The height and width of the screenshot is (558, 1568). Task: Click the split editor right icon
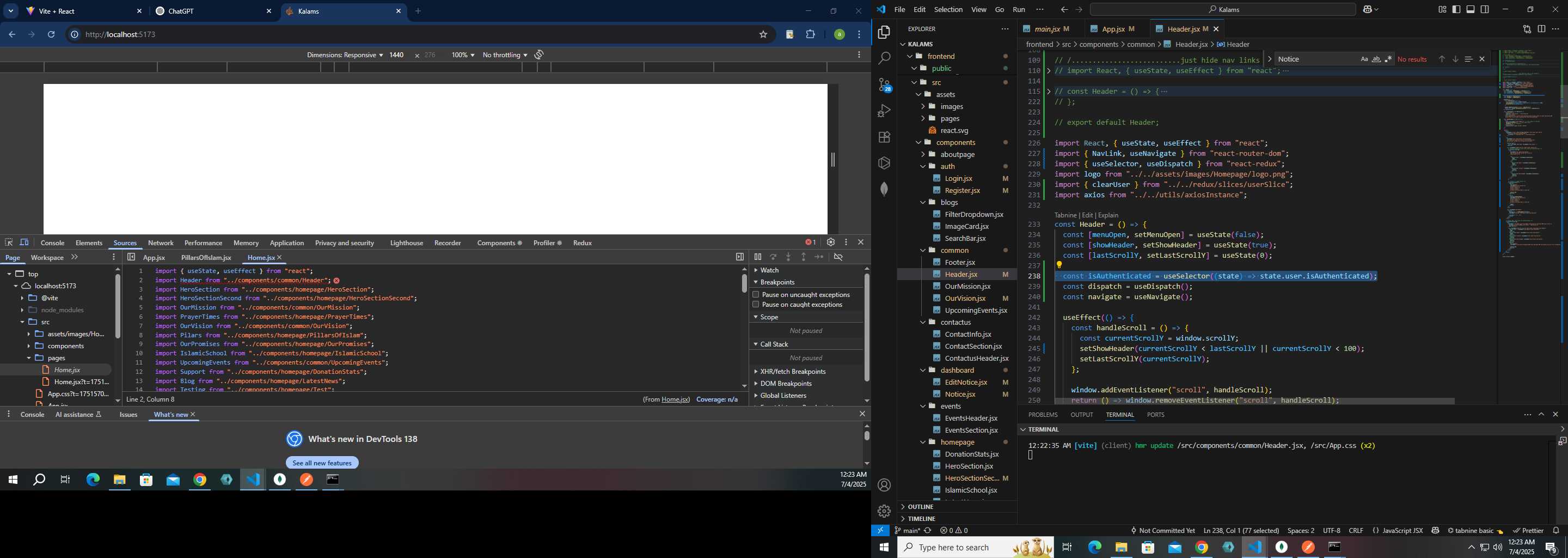coord(1541,29)
